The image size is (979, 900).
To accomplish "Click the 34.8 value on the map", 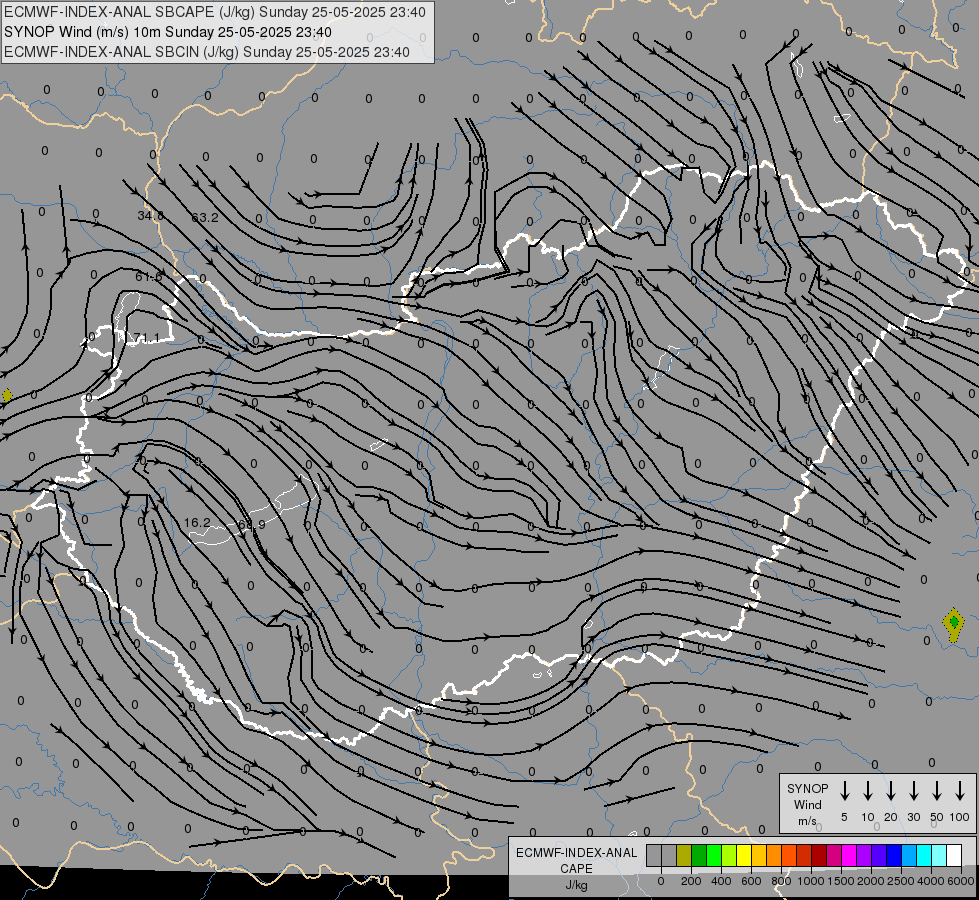I will click(x=150, y=215).
